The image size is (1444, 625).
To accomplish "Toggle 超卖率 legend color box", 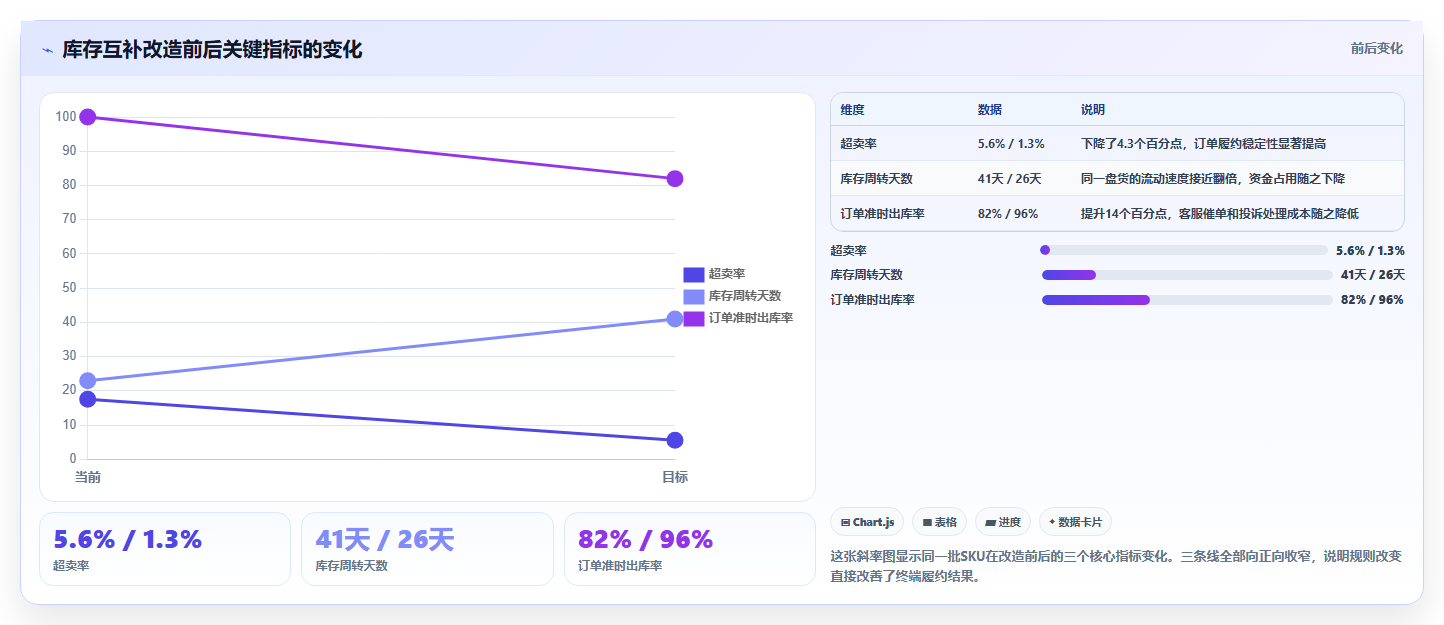I will coord(694,274).
